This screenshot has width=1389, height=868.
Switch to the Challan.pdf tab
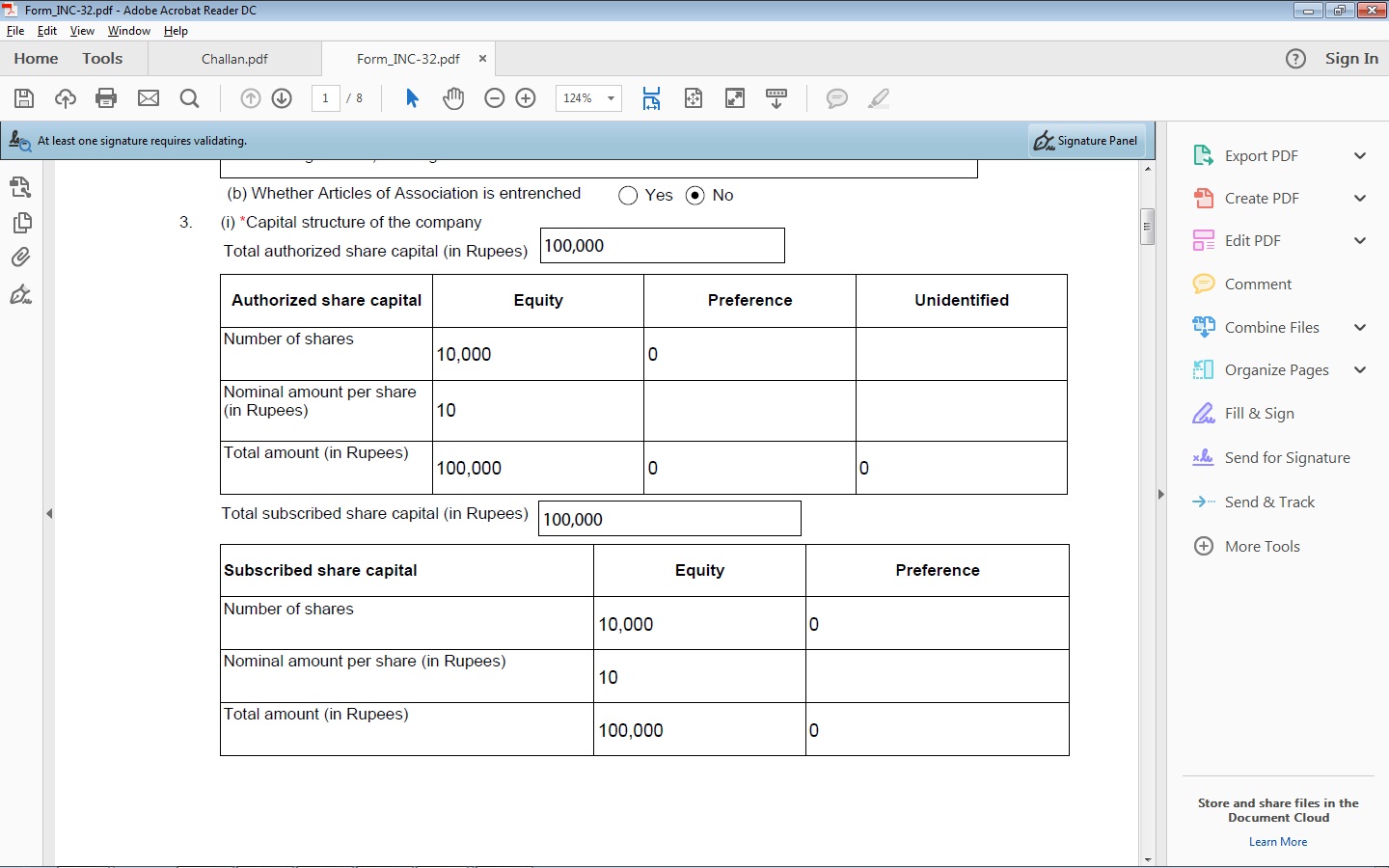point(234,59)
